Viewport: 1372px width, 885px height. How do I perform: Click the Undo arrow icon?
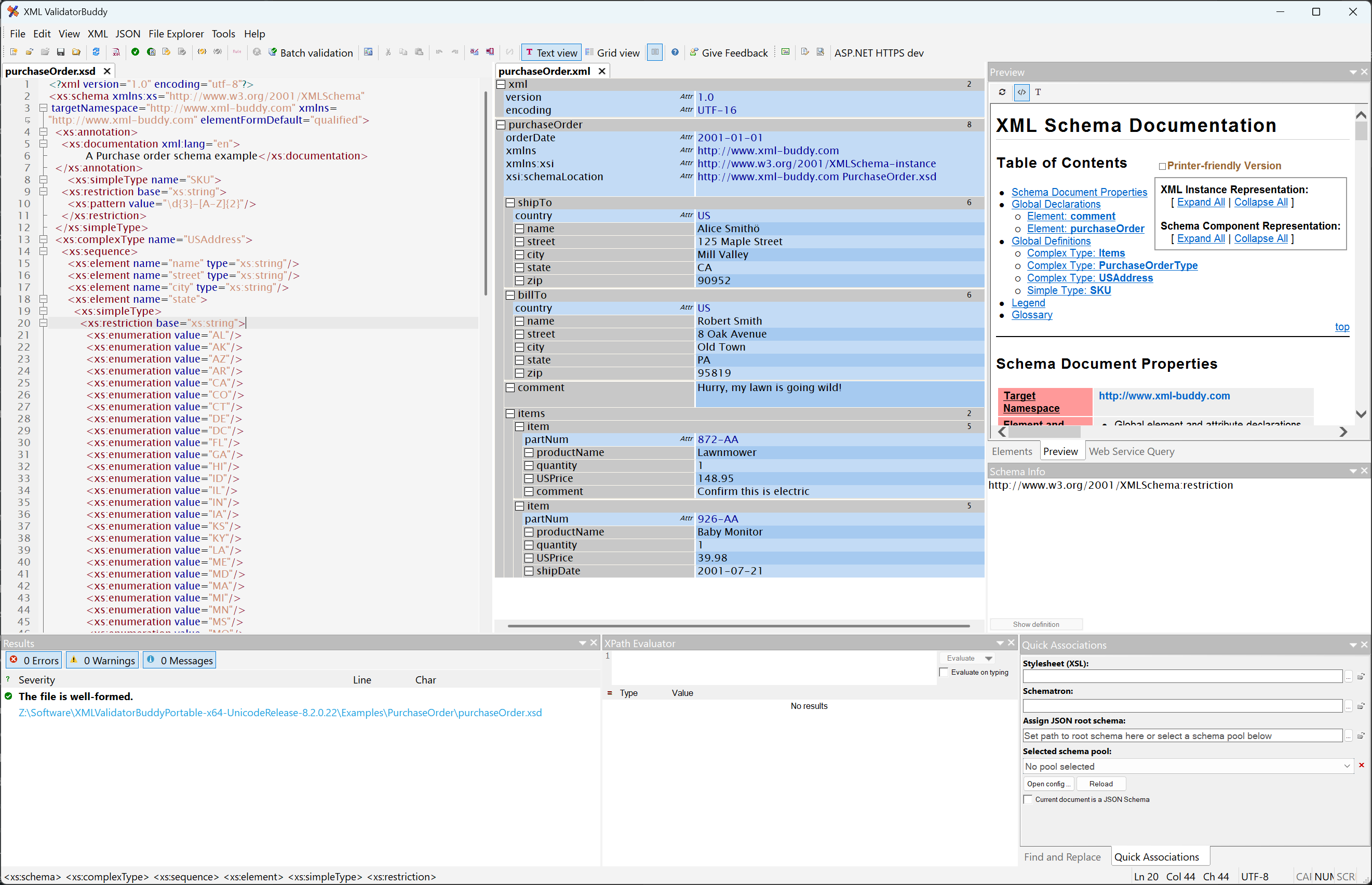tap(439, 52)
